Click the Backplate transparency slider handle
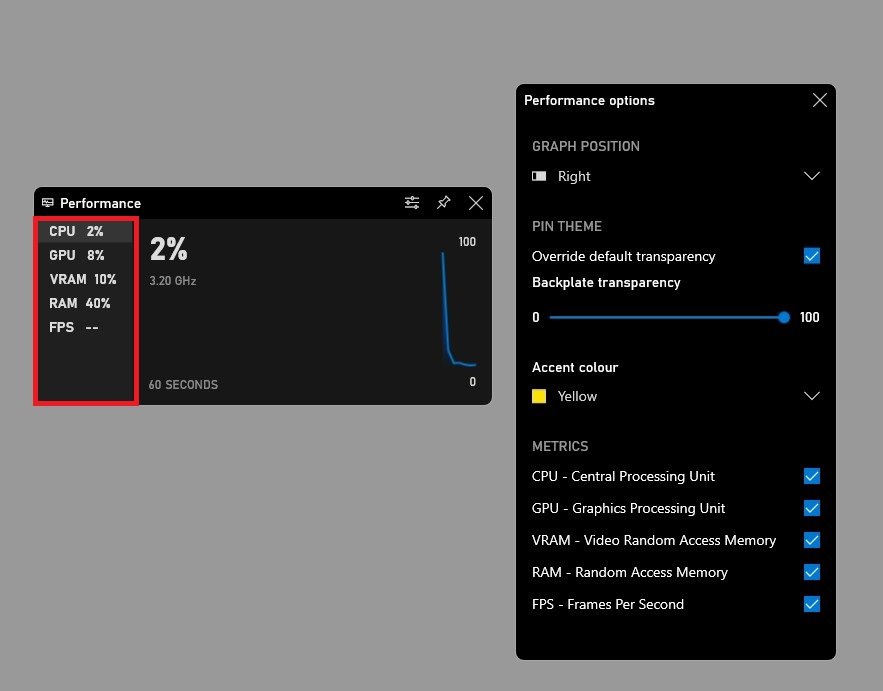 (784, 317)
